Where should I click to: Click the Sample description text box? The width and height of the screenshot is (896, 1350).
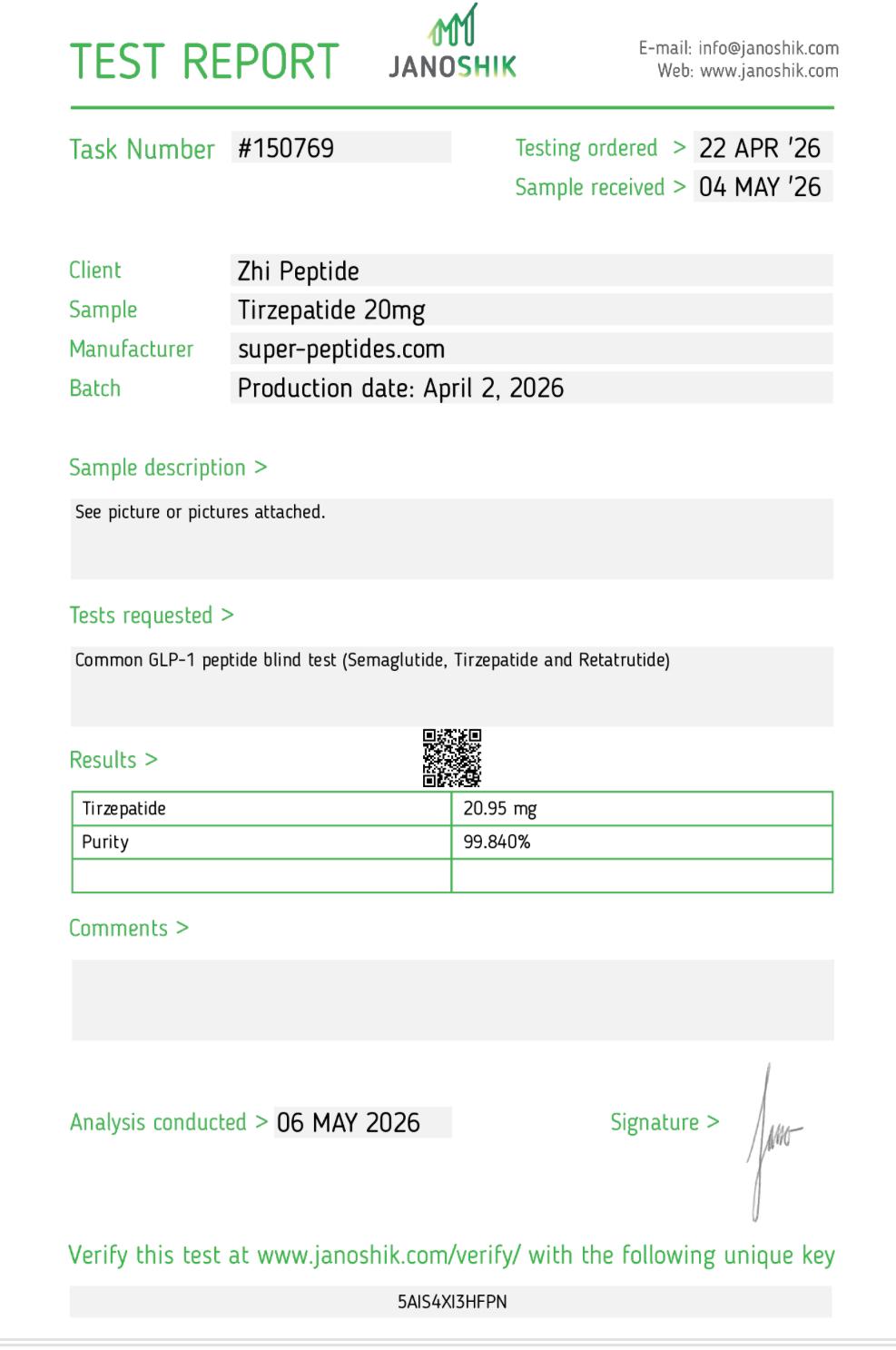[x=452, y=538]
